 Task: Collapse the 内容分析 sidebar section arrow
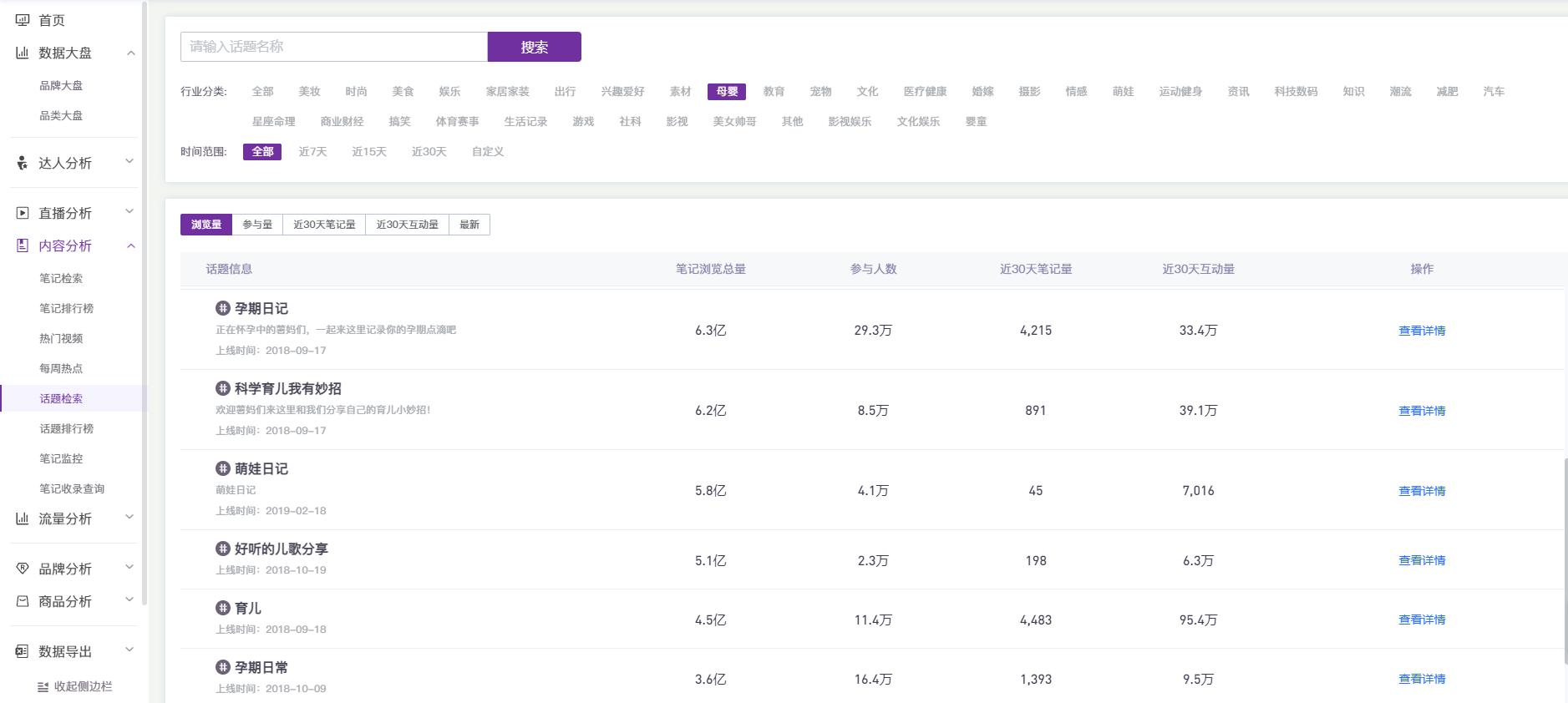[130, 245]
